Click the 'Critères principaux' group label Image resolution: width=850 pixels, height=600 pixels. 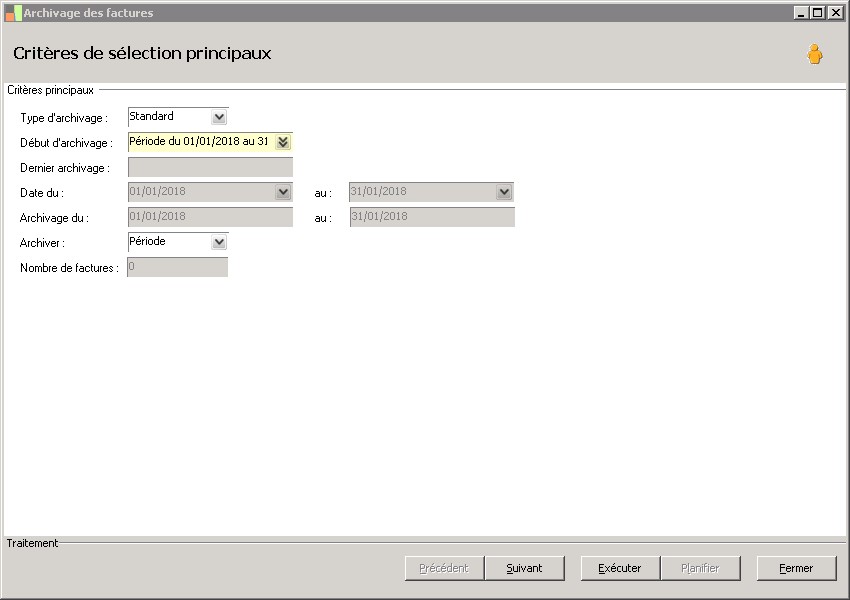(50, 90)
